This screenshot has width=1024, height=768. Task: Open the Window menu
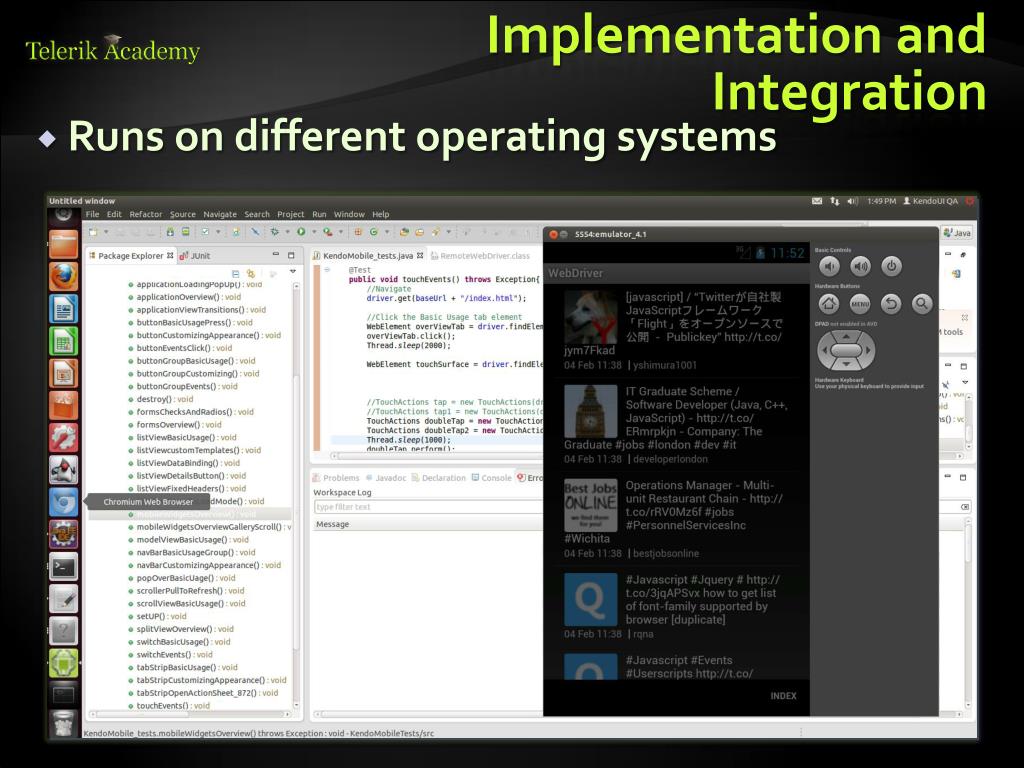coord(349,214)
